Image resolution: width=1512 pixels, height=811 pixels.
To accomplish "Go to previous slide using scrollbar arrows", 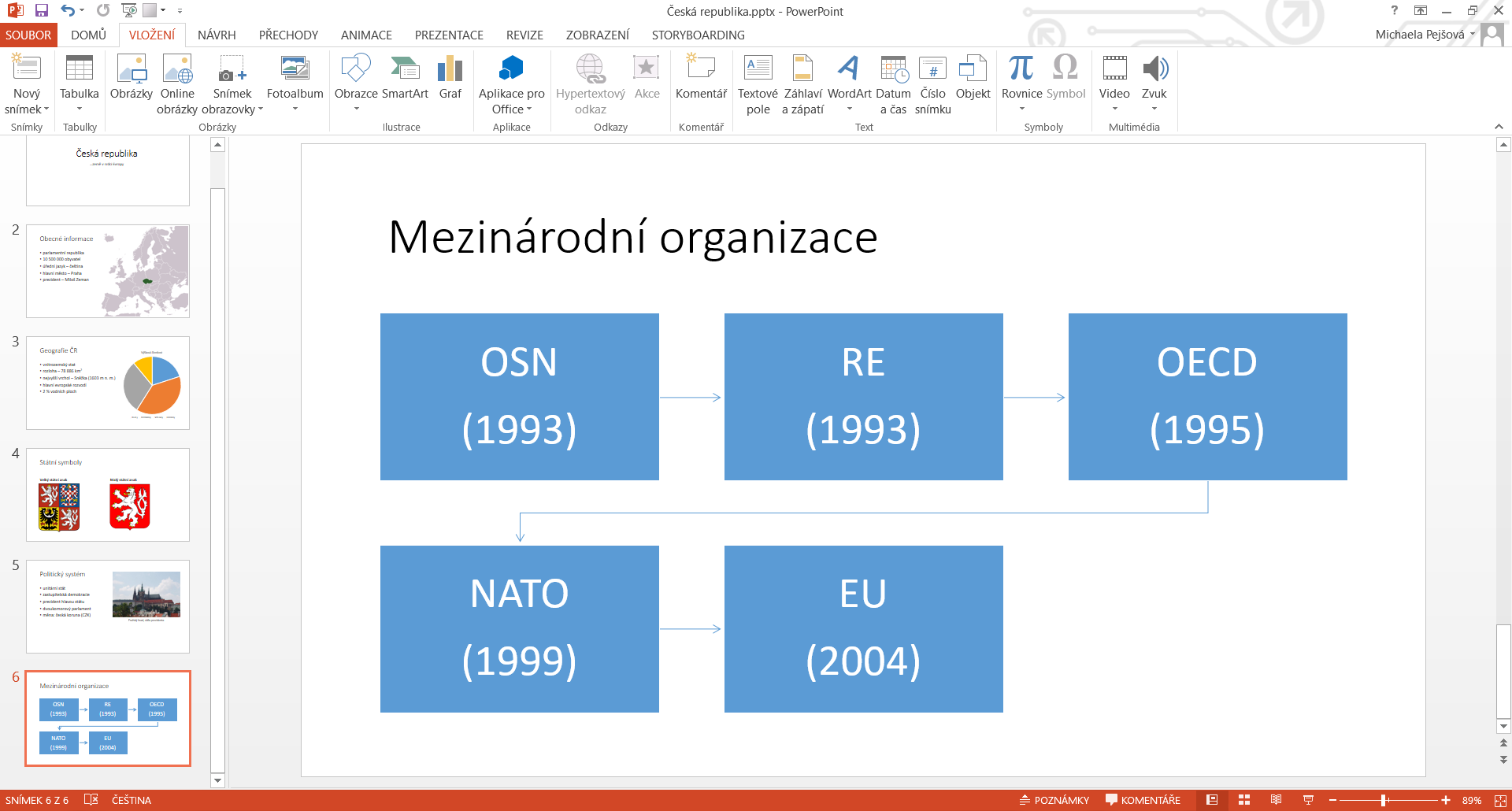I will pos(1503,742).
